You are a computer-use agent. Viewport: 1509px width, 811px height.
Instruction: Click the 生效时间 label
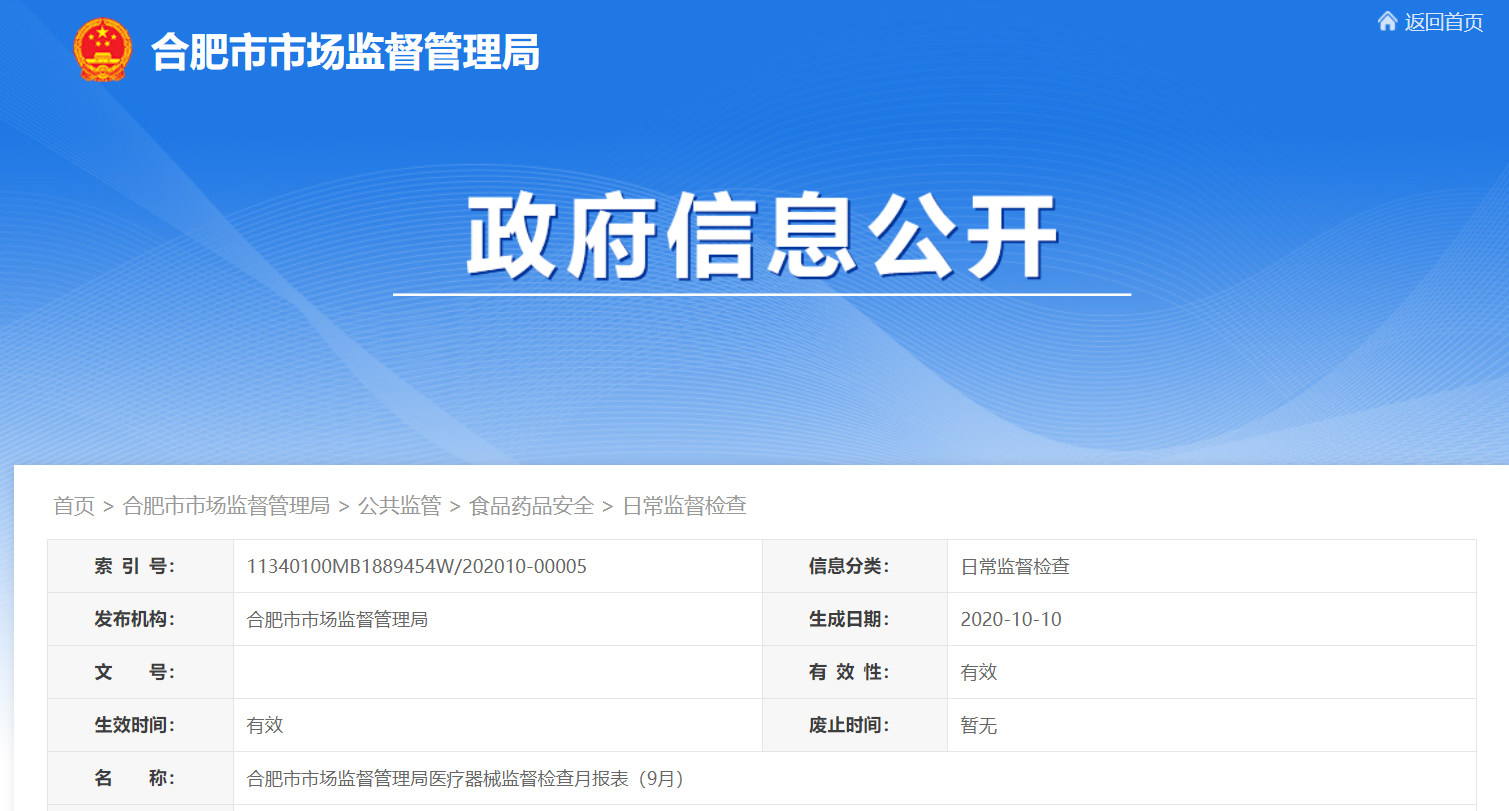(134, 725)
